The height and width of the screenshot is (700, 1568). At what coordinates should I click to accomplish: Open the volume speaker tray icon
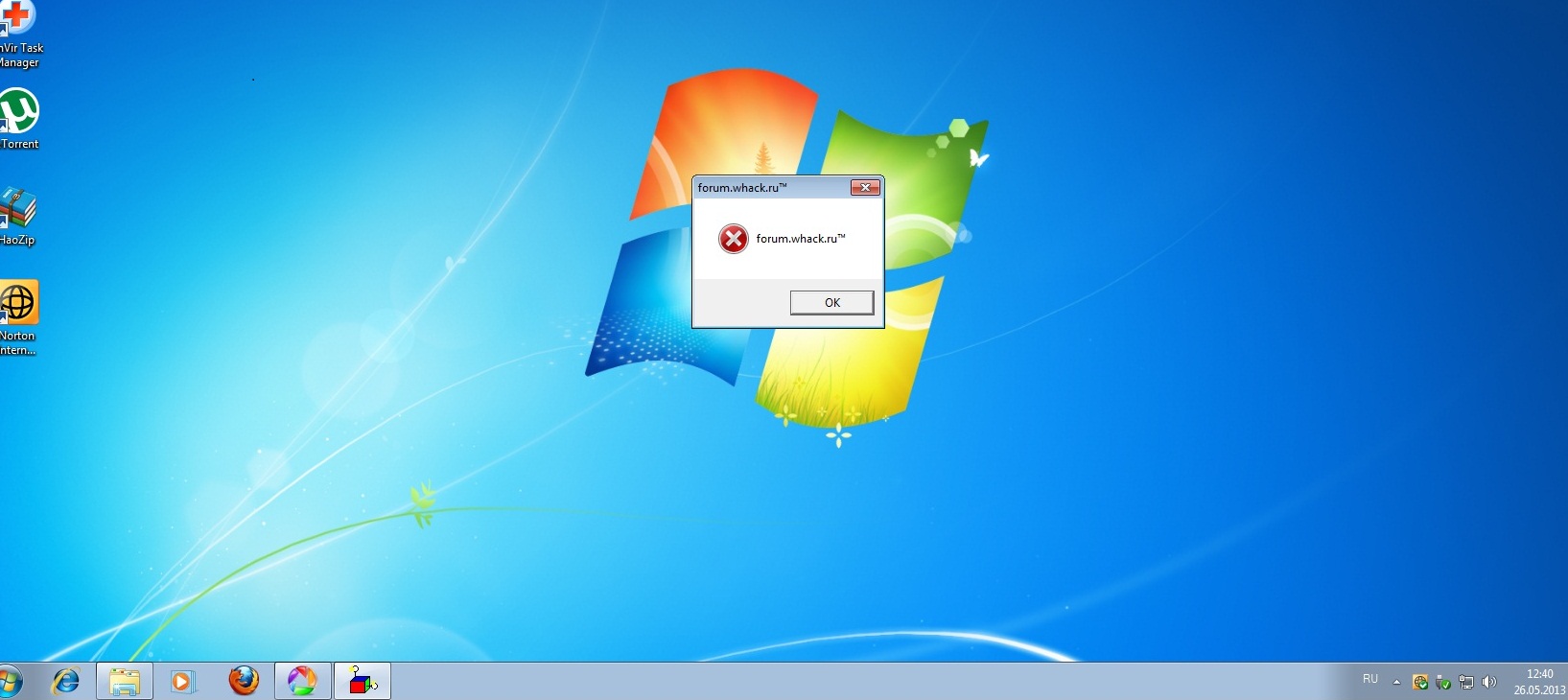(x=1489, y=683)
